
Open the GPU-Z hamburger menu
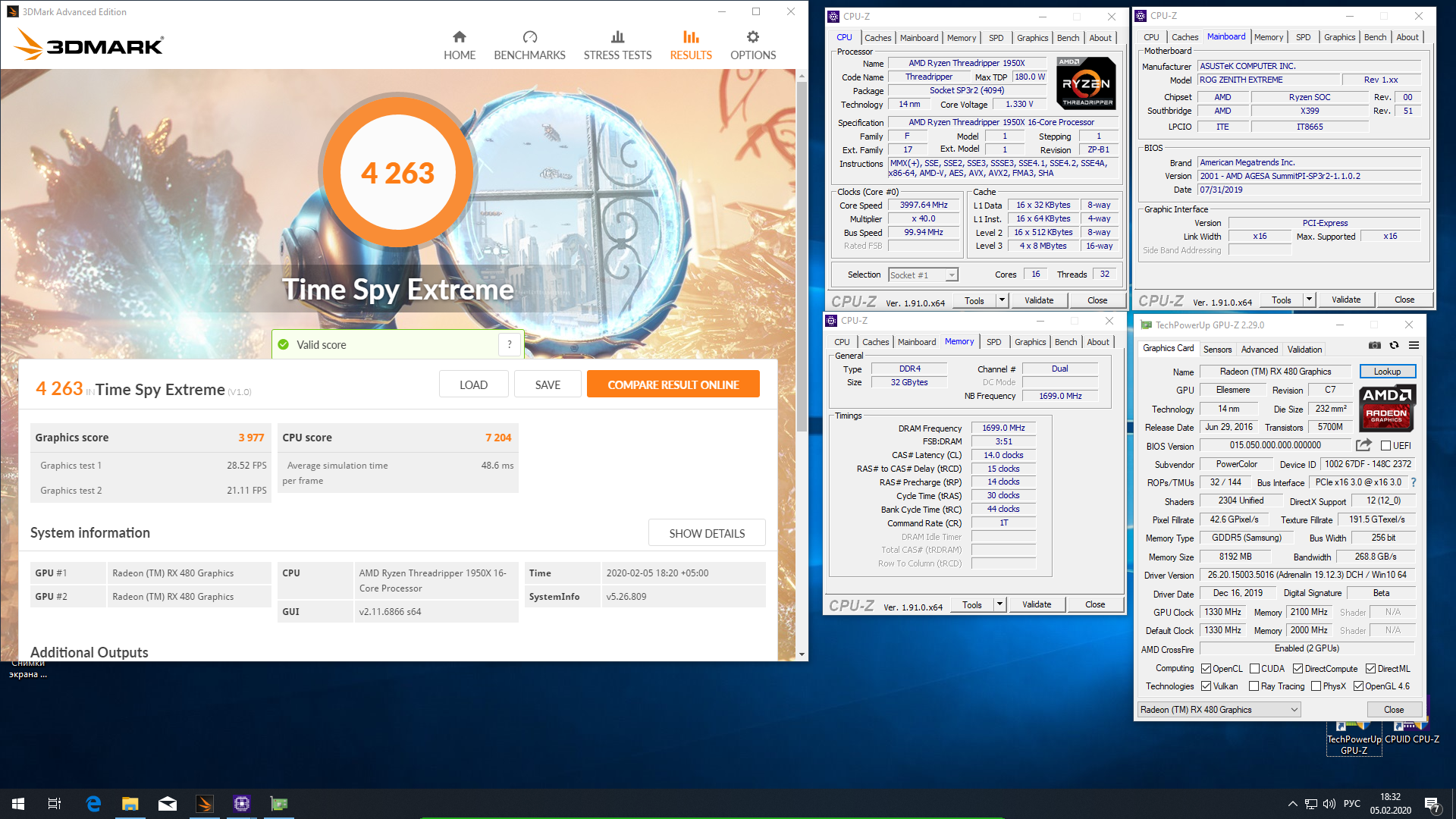coord(1414,345)
